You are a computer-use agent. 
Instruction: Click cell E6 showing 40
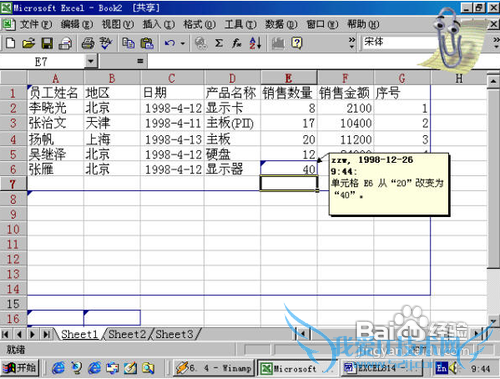pyautogui.click(x=289, y=169)
